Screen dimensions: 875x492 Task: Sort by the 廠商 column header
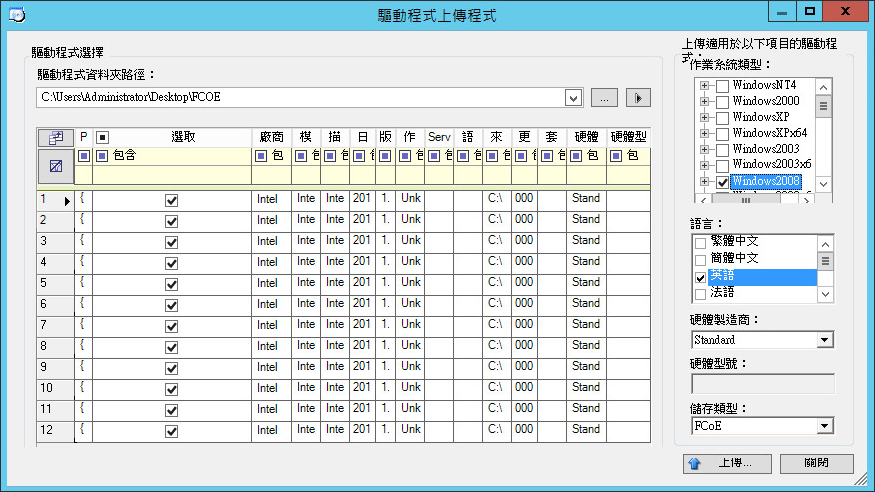270,136
